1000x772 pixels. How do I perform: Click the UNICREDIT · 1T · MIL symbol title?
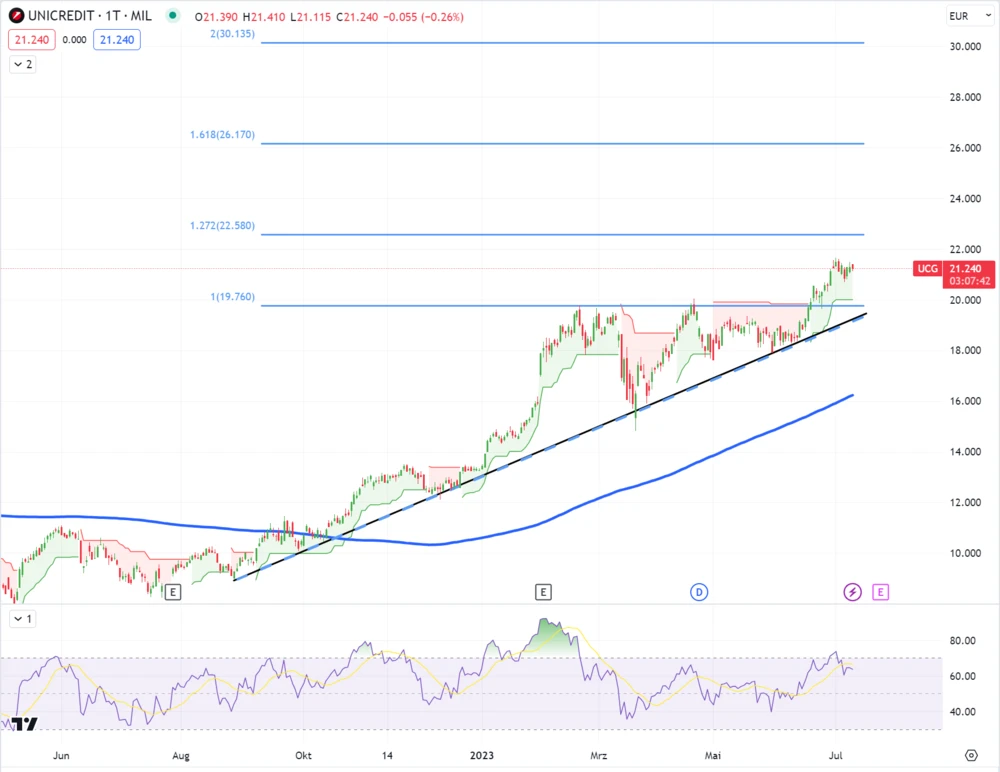(x=92, y=17)
